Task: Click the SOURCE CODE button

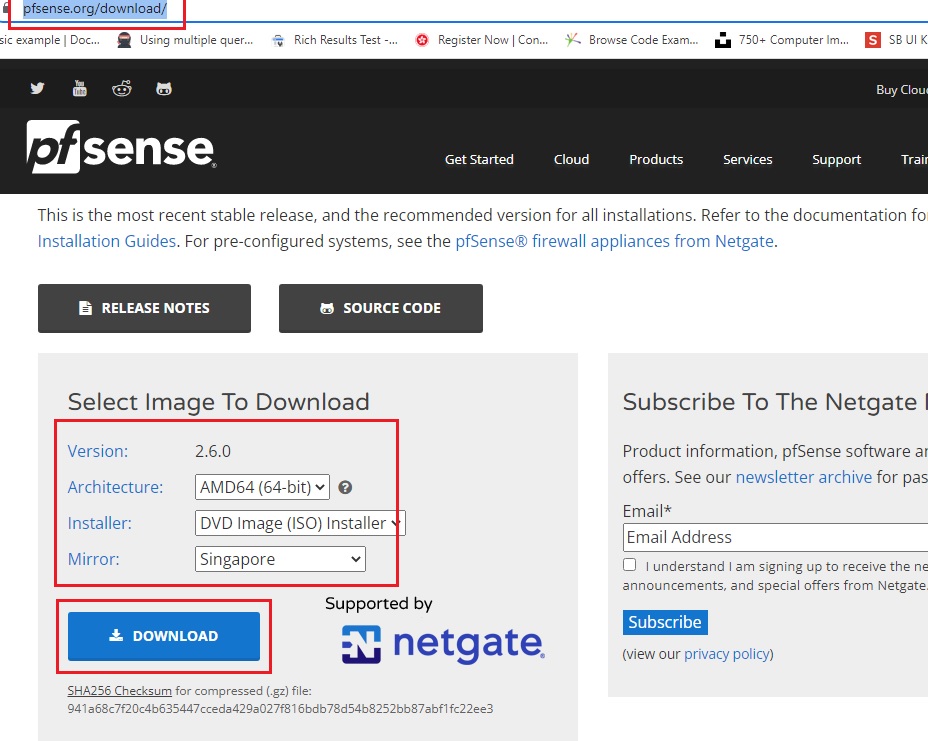Action: click(381, 308)
